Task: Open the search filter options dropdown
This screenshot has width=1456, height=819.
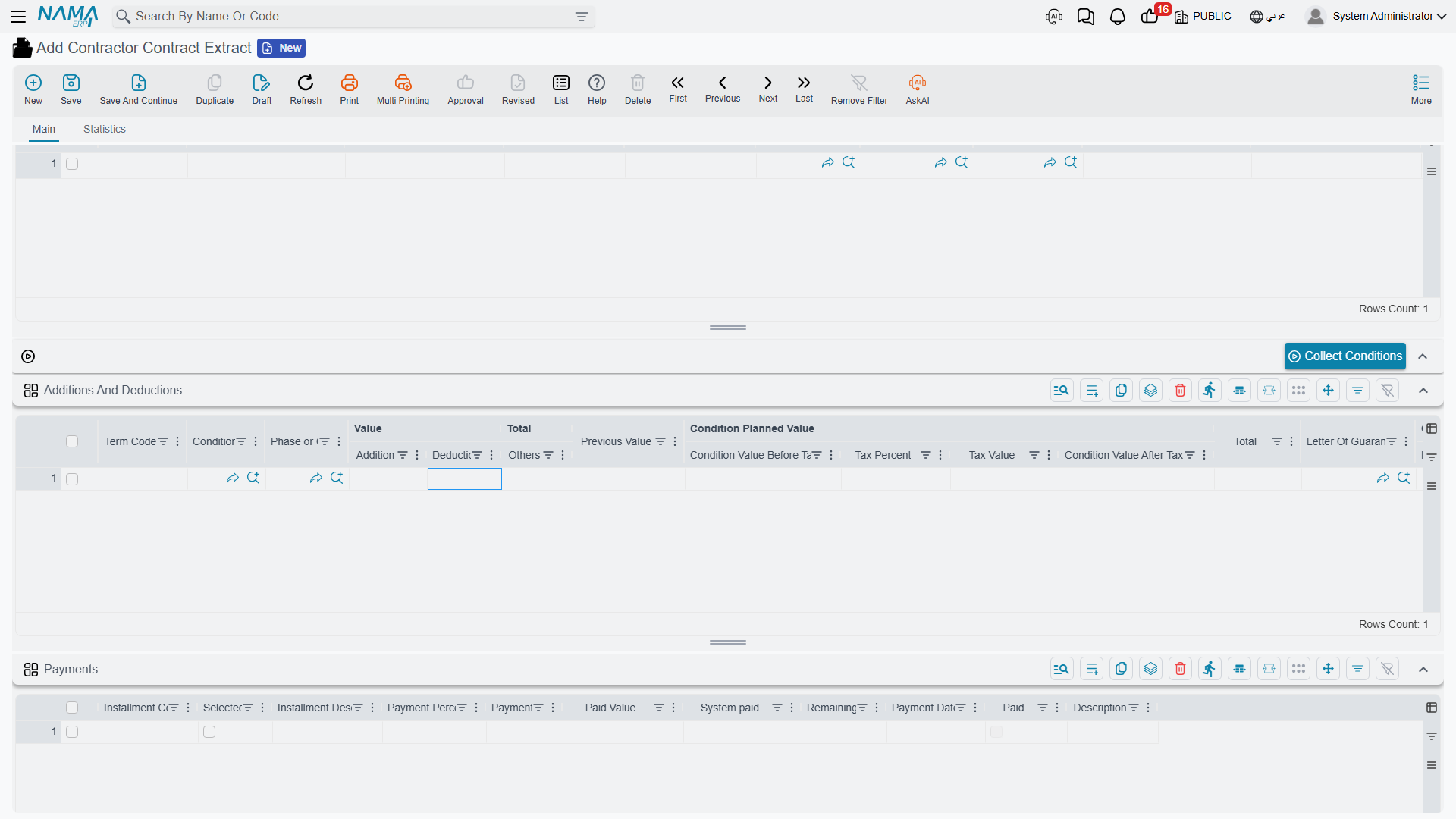Action: 582,17
